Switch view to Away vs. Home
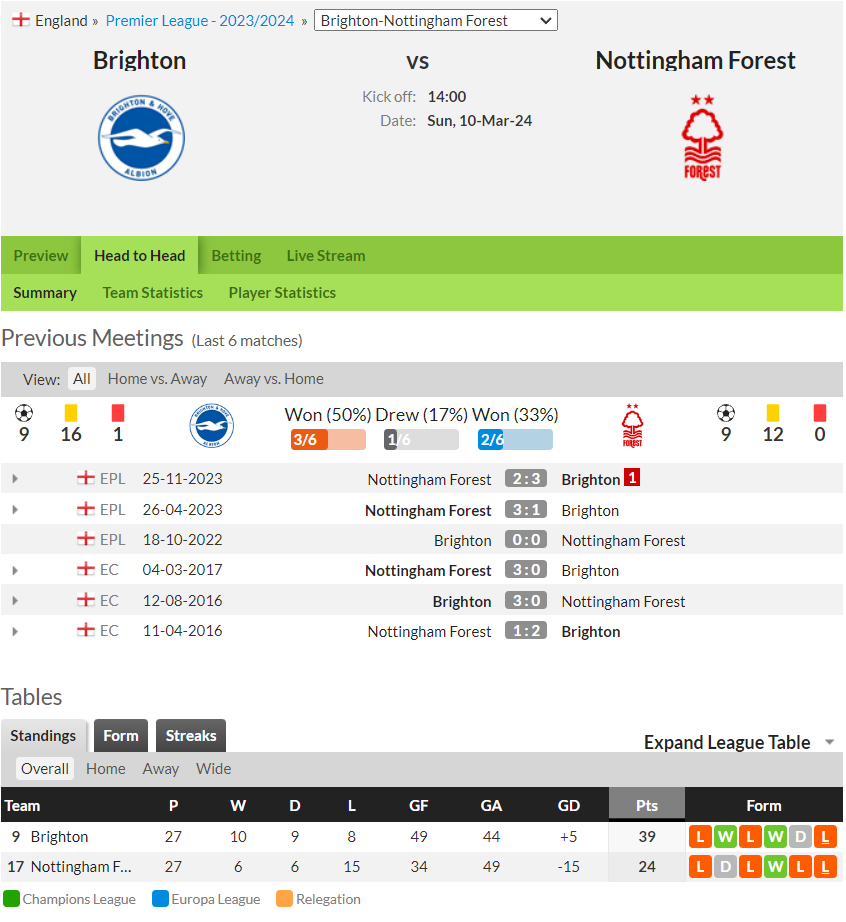846x922 pixels. point(273,379)
